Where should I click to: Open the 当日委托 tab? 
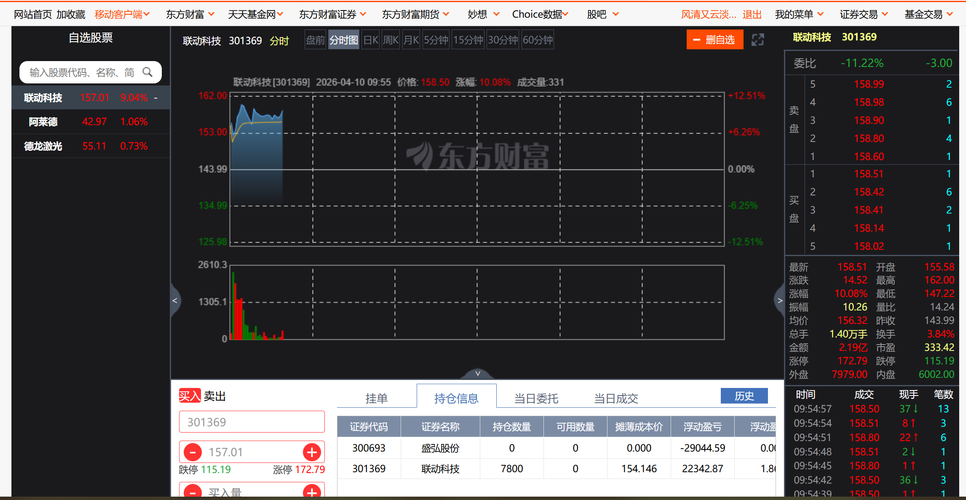click(x=536, y=398)
